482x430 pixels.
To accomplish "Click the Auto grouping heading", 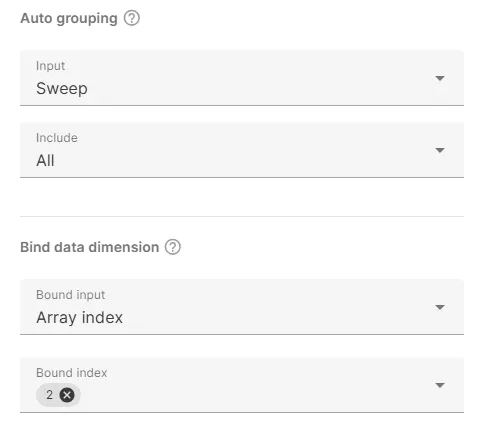I will click(69, 18).
